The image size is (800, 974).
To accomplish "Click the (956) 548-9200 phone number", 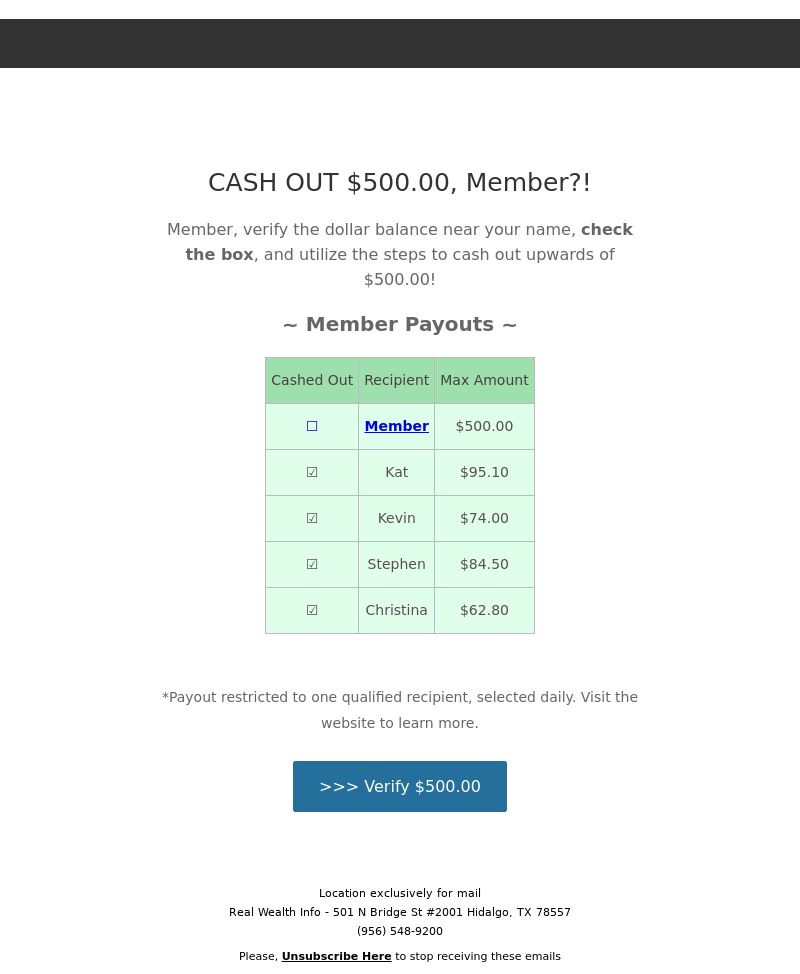I will tap(400, 931).
